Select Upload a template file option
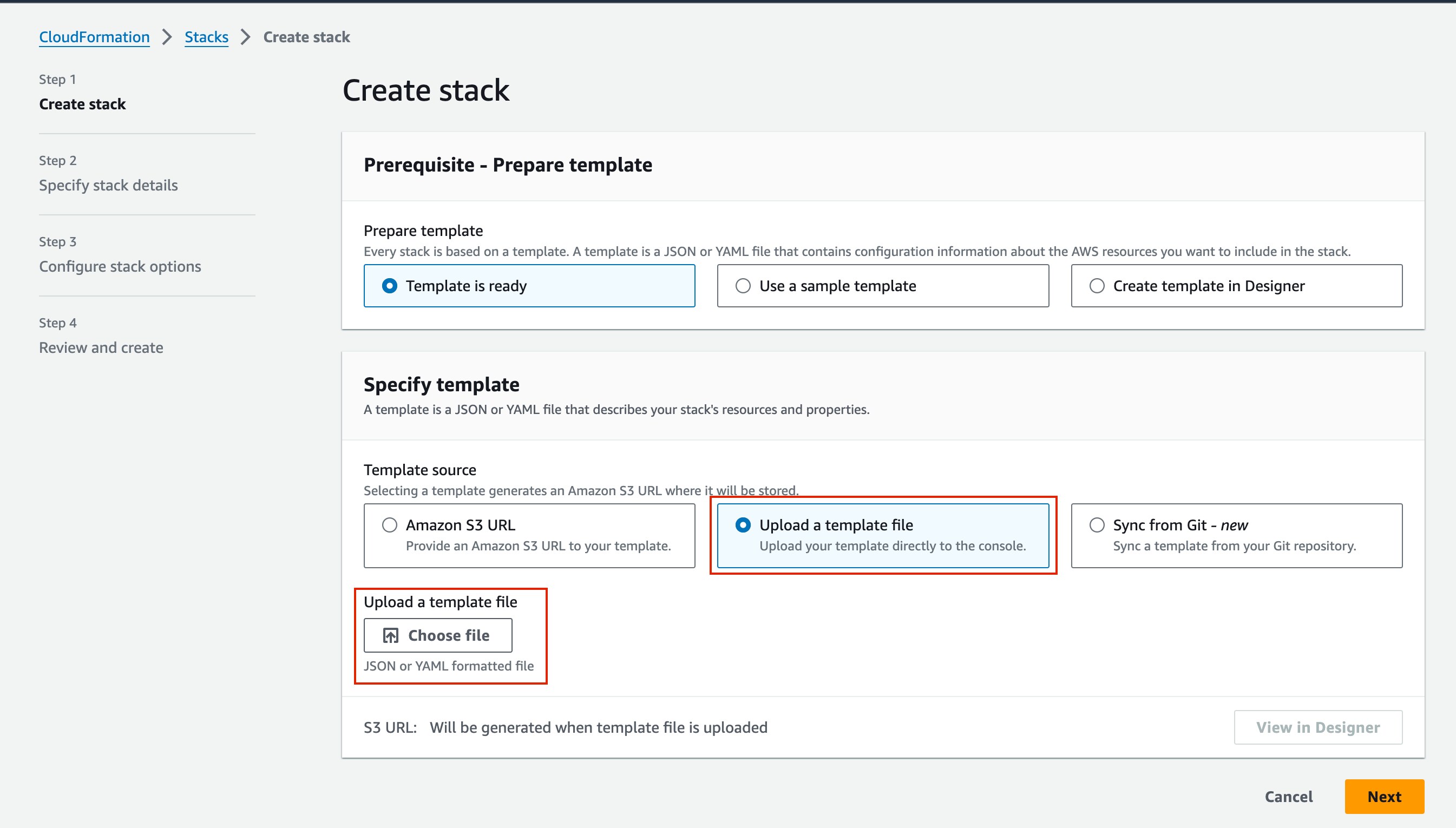 click(883, 535)
